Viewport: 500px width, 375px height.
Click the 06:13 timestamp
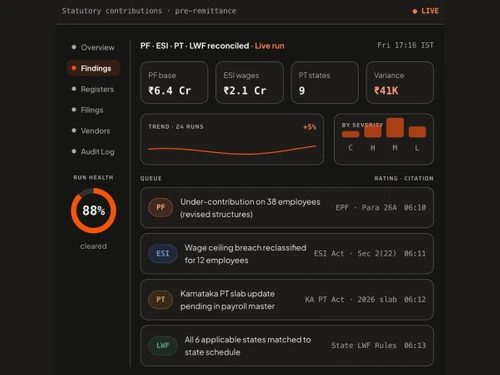pyautogui.click(x=415, y=345)
